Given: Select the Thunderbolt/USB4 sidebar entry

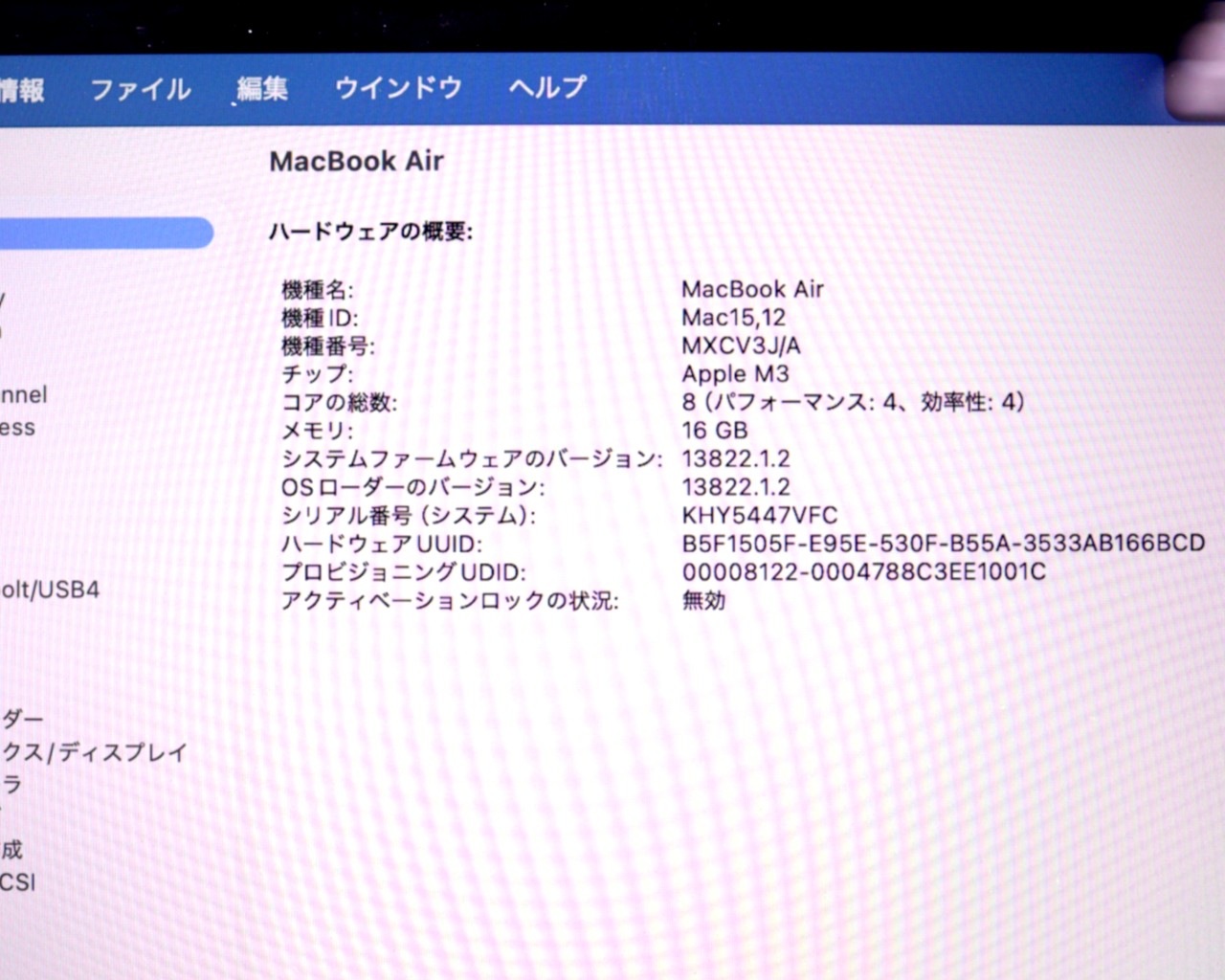Looking at the screenshot, I should coord(49,590).
